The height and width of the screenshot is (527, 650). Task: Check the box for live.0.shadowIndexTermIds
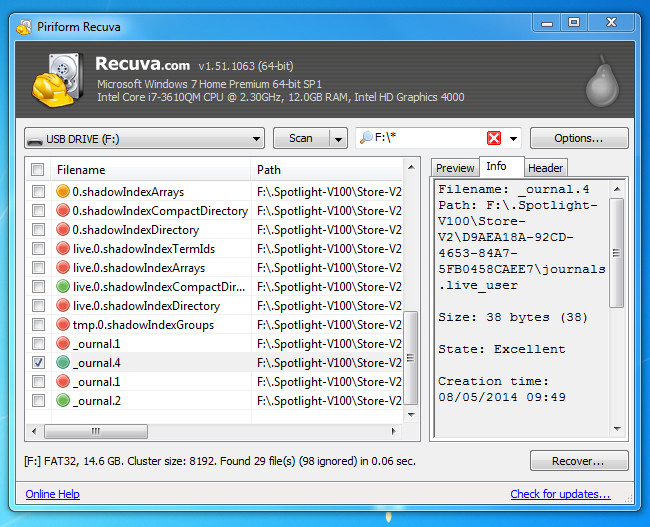38,249
